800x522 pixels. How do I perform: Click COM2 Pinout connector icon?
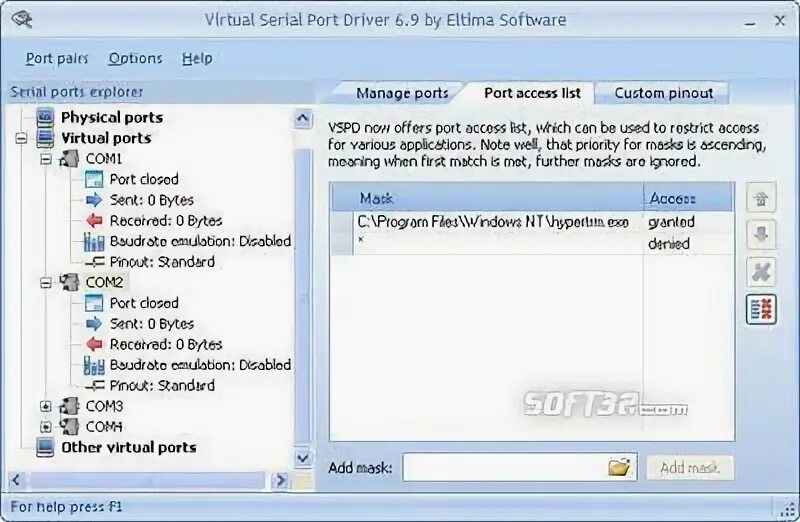(95, 386)
